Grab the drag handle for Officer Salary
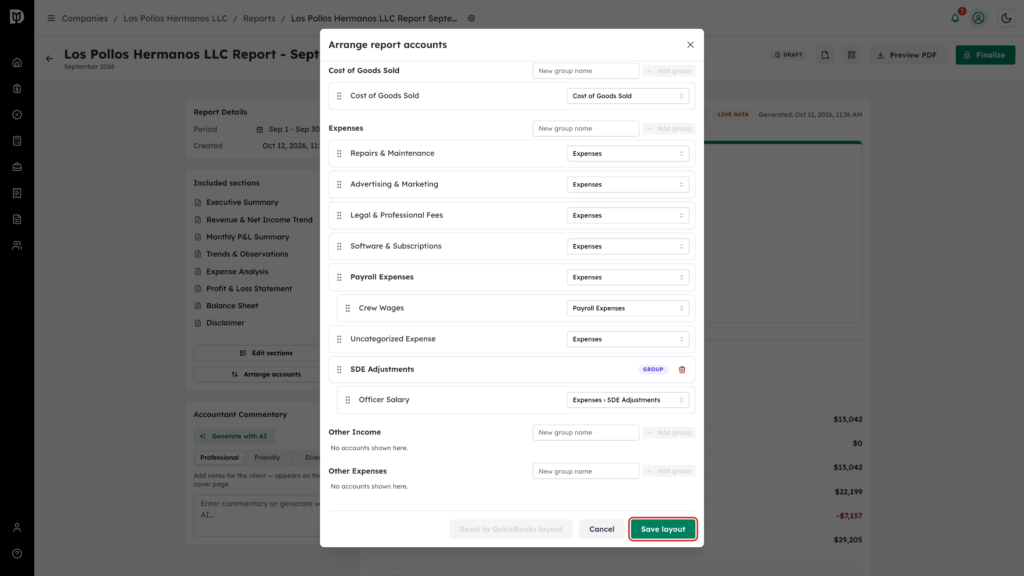This screenshot has height=576, width=1024. [347, 400]
